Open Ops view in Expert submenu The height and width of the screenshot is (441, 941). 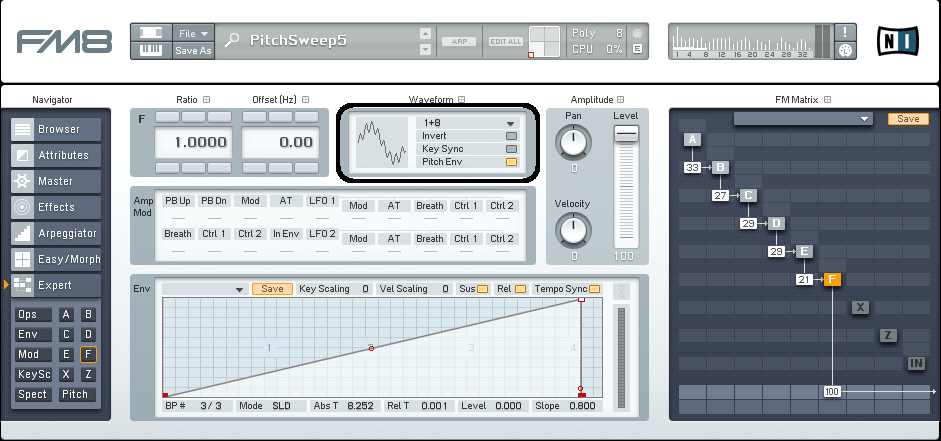coord(33,314)
